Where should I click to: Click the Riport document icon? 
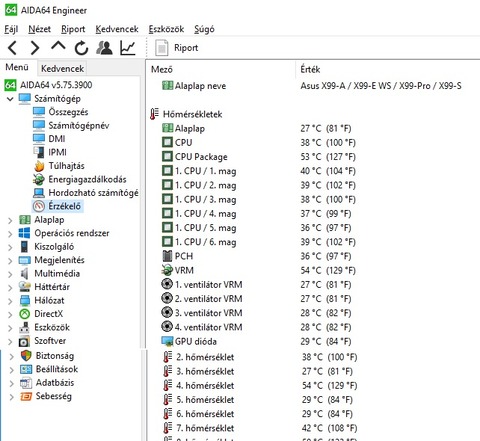point(162,48)
